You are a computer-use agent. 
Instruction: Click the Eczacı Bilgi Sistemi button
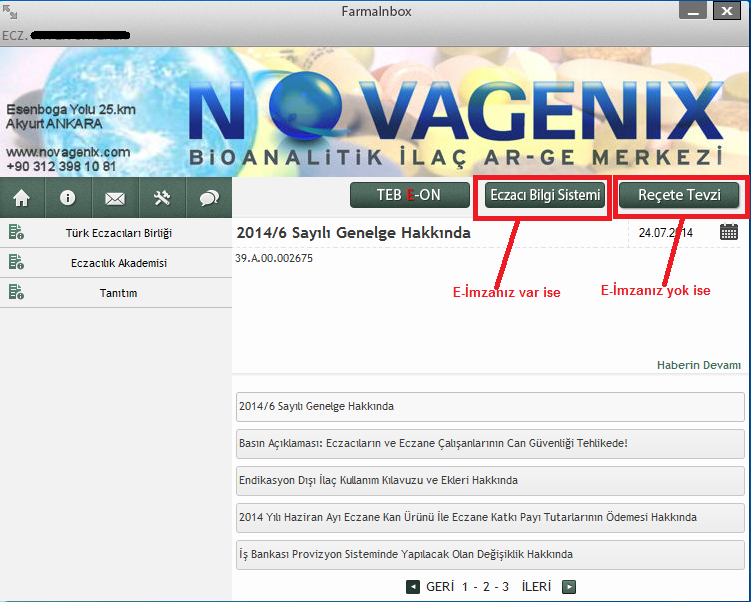pos(545,194)
